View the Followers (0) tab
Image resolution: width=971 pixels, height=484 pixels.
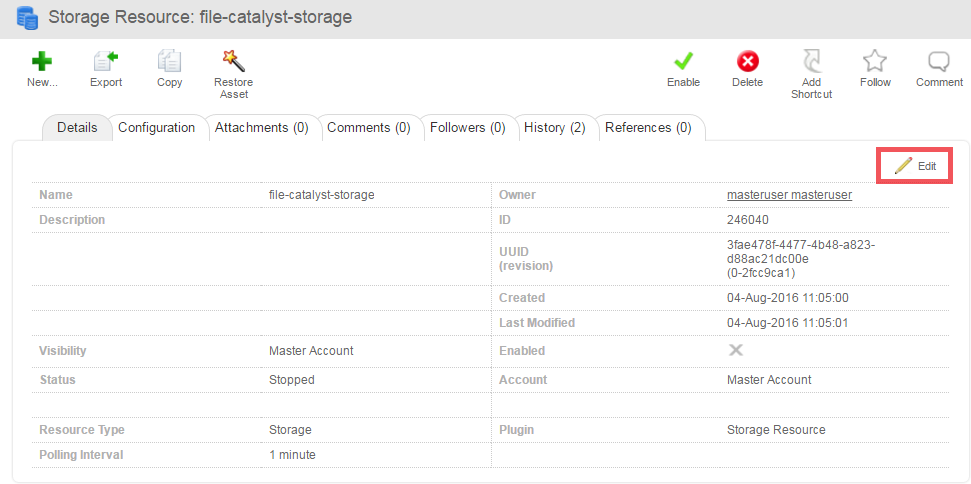(468, 127)
